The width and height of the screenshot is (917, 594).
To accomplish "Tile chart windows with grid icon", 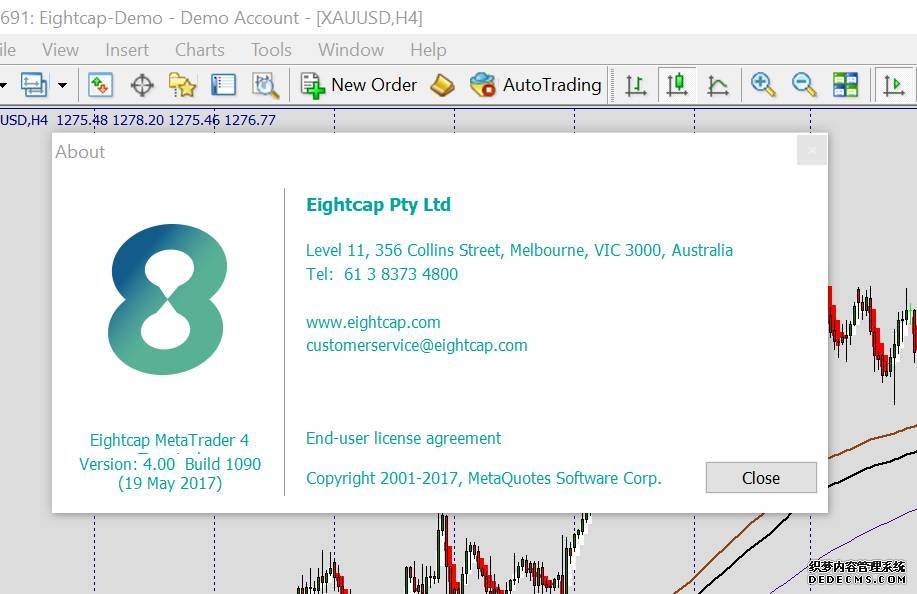I will (x=845, y=85).
